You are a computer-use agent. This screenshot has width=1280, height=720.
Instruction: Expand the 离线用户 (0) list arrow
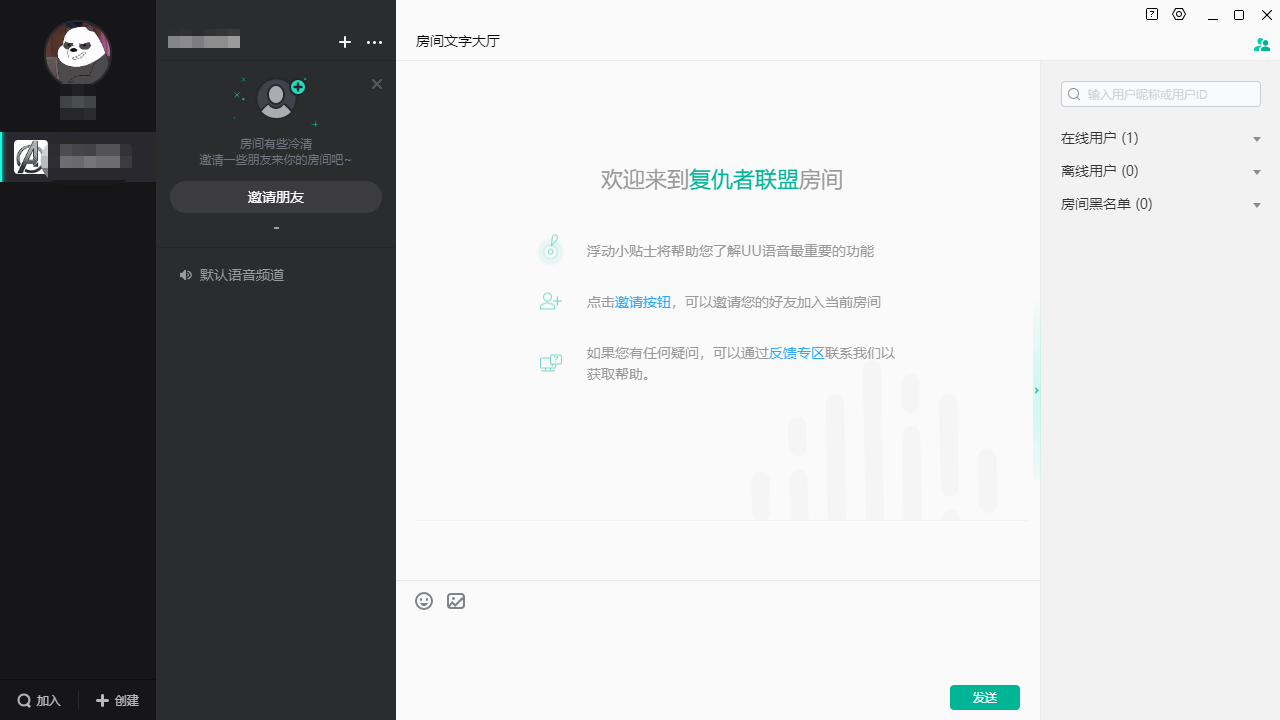(x=1257, y=172)
